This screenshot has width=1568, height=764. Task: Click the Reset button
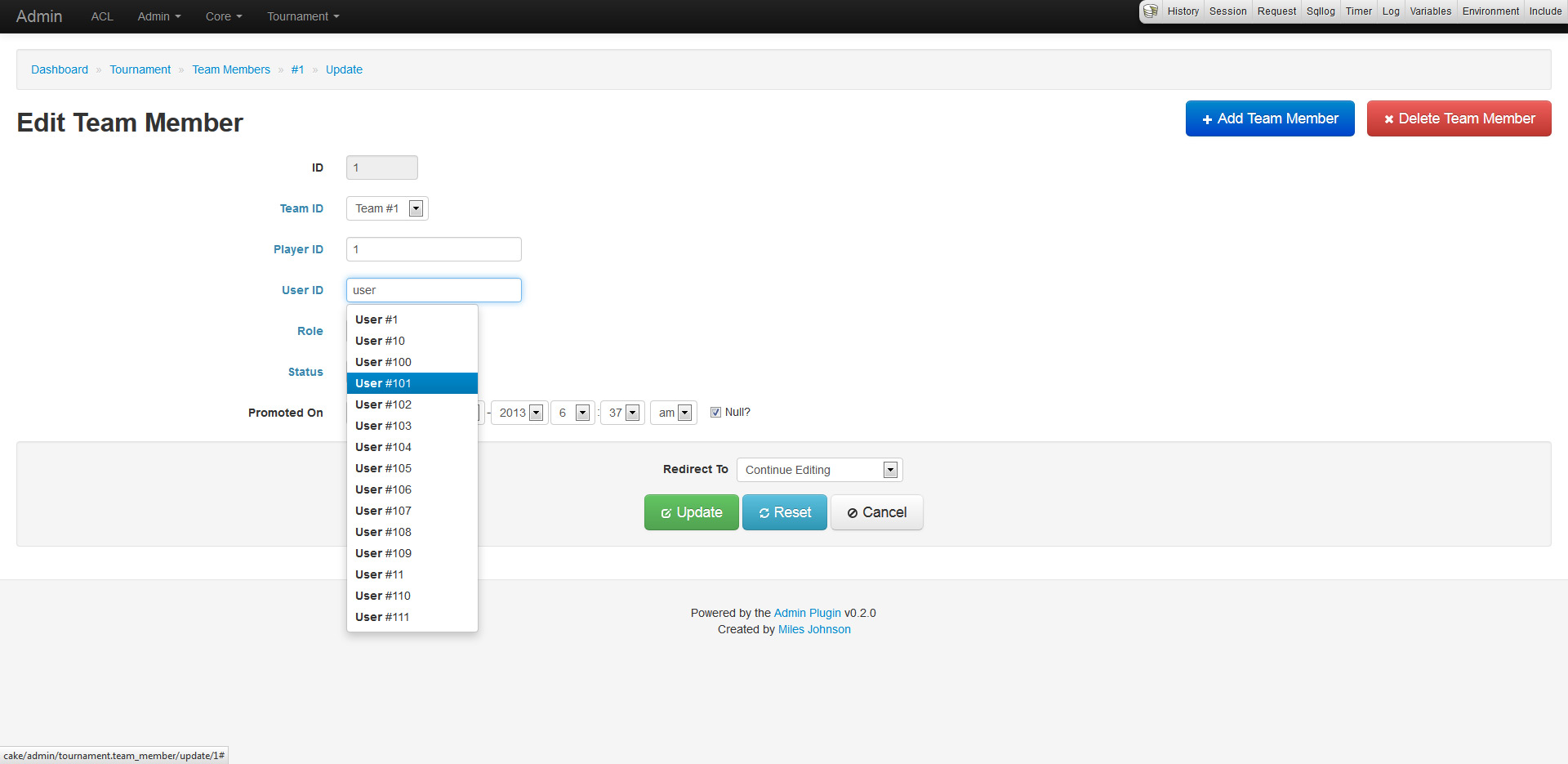[x=784, y=512]
